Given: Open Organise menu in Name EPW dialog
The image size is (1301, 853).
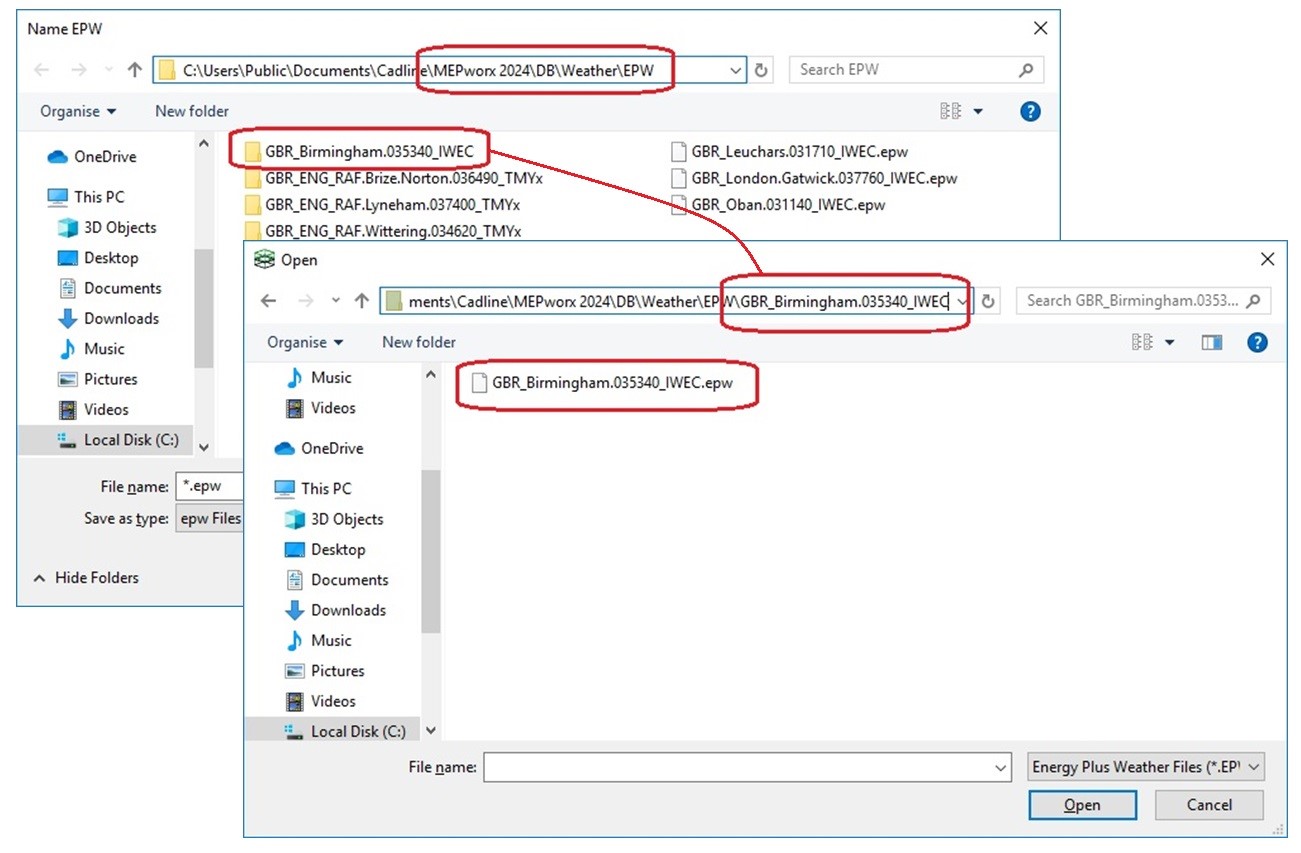Looking at the screenshot, I should click(x=78, y=111).
